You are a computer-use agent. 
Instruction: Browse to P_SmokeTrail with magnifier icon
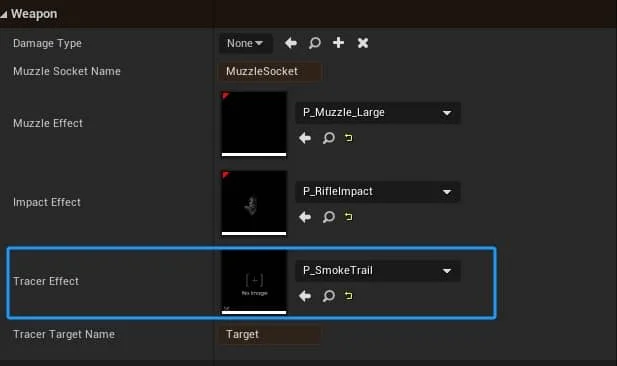pos(329,296)
